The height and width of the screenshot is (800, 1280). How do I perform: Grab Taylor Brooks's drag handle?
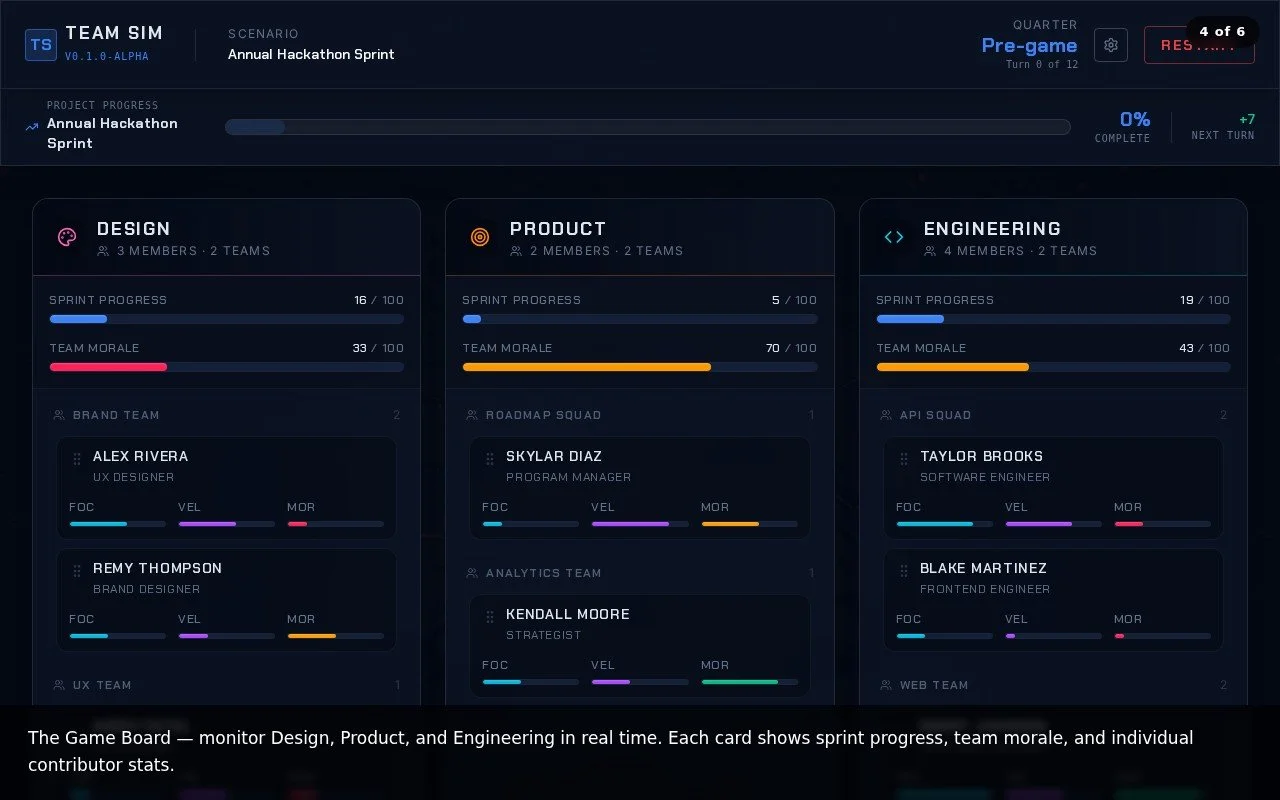[x=904, y=459]
